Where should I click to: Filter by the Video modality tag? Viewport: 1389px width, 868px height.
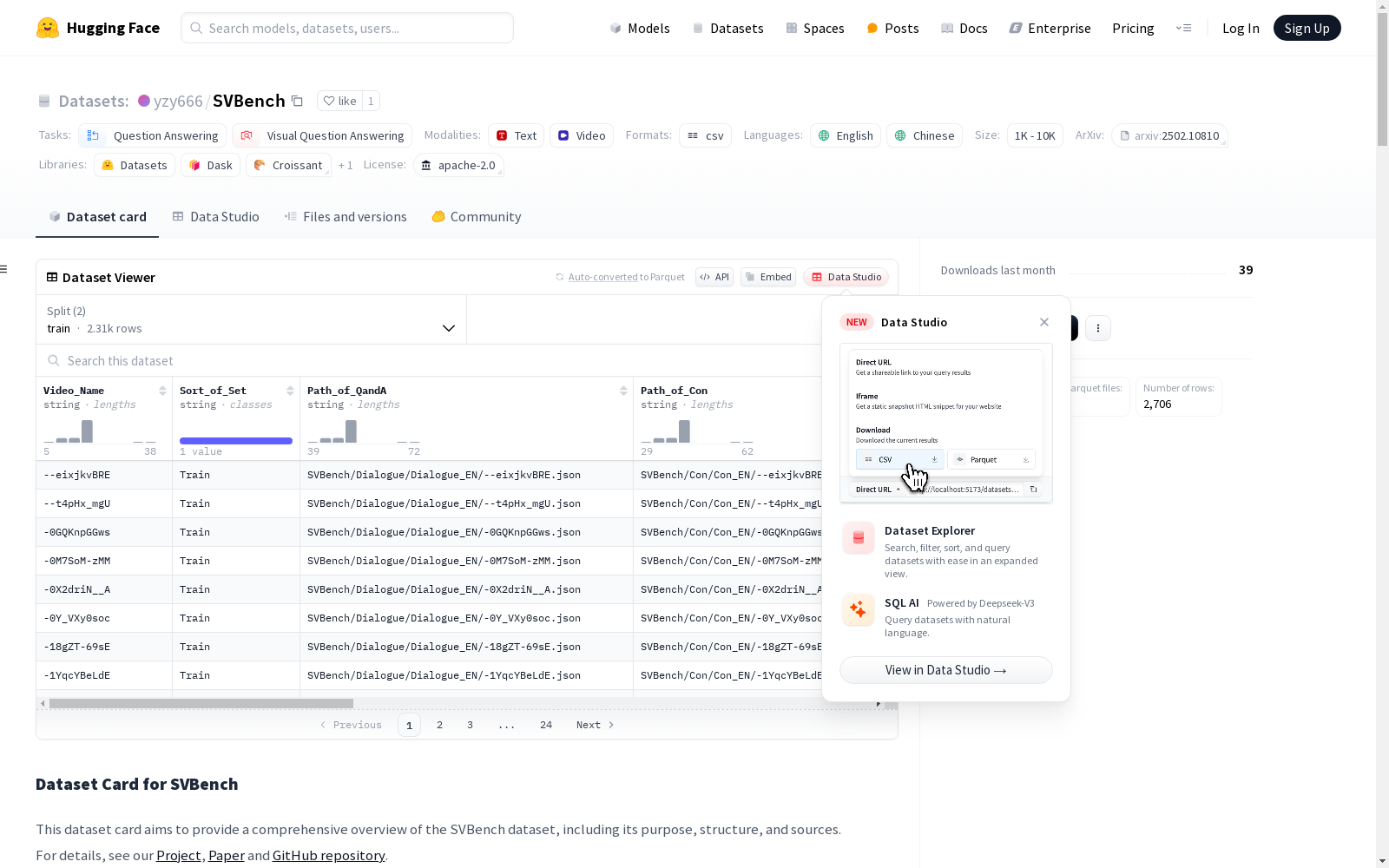(x=582, y=135)
